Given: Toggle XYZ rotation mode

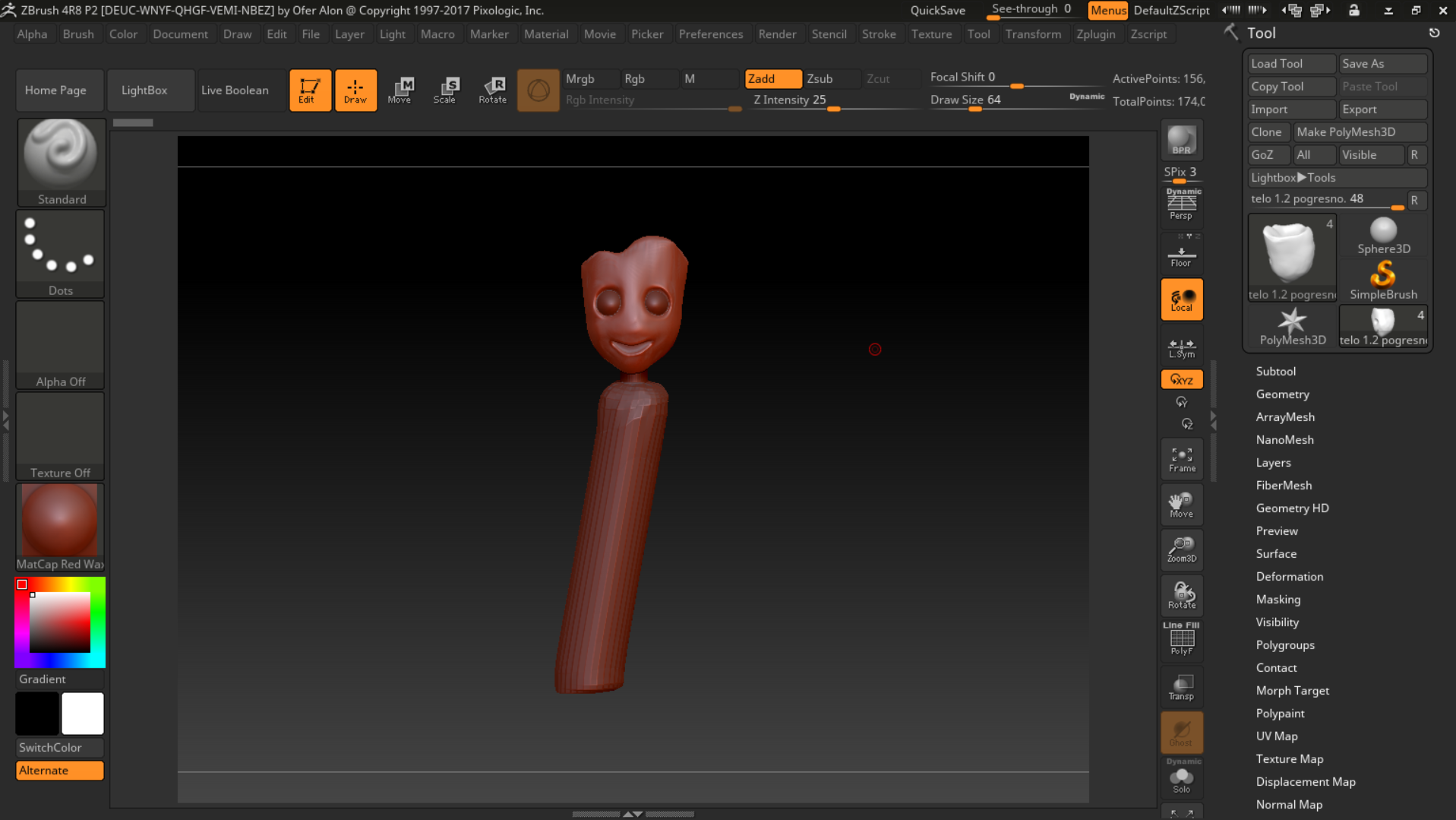Looking at the screenshot, I should (x=1181, y=379).
